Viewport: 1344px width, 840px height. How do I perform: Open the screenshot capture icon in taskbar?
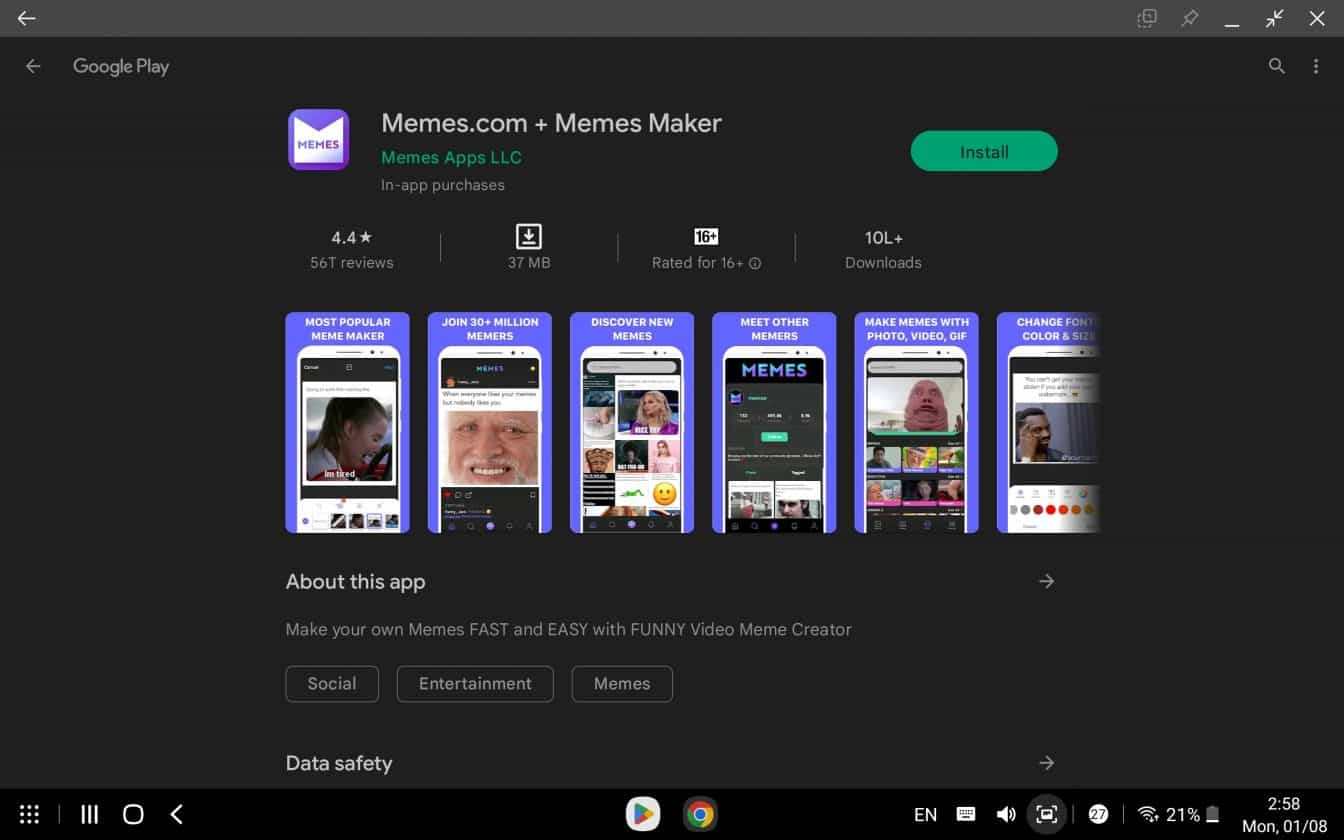[1046, 814]
